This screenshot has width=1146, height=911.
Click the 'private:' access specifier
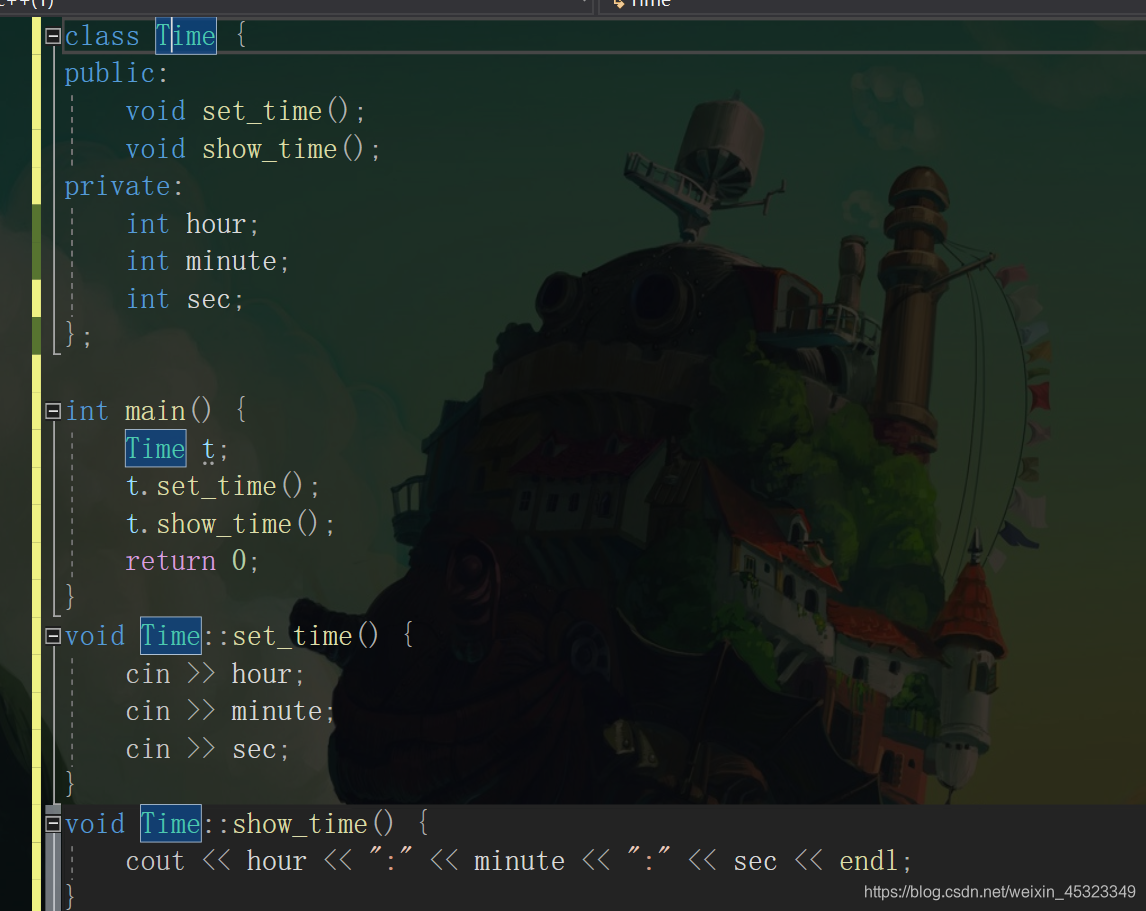pyautogui.click(x=124, y=186)
